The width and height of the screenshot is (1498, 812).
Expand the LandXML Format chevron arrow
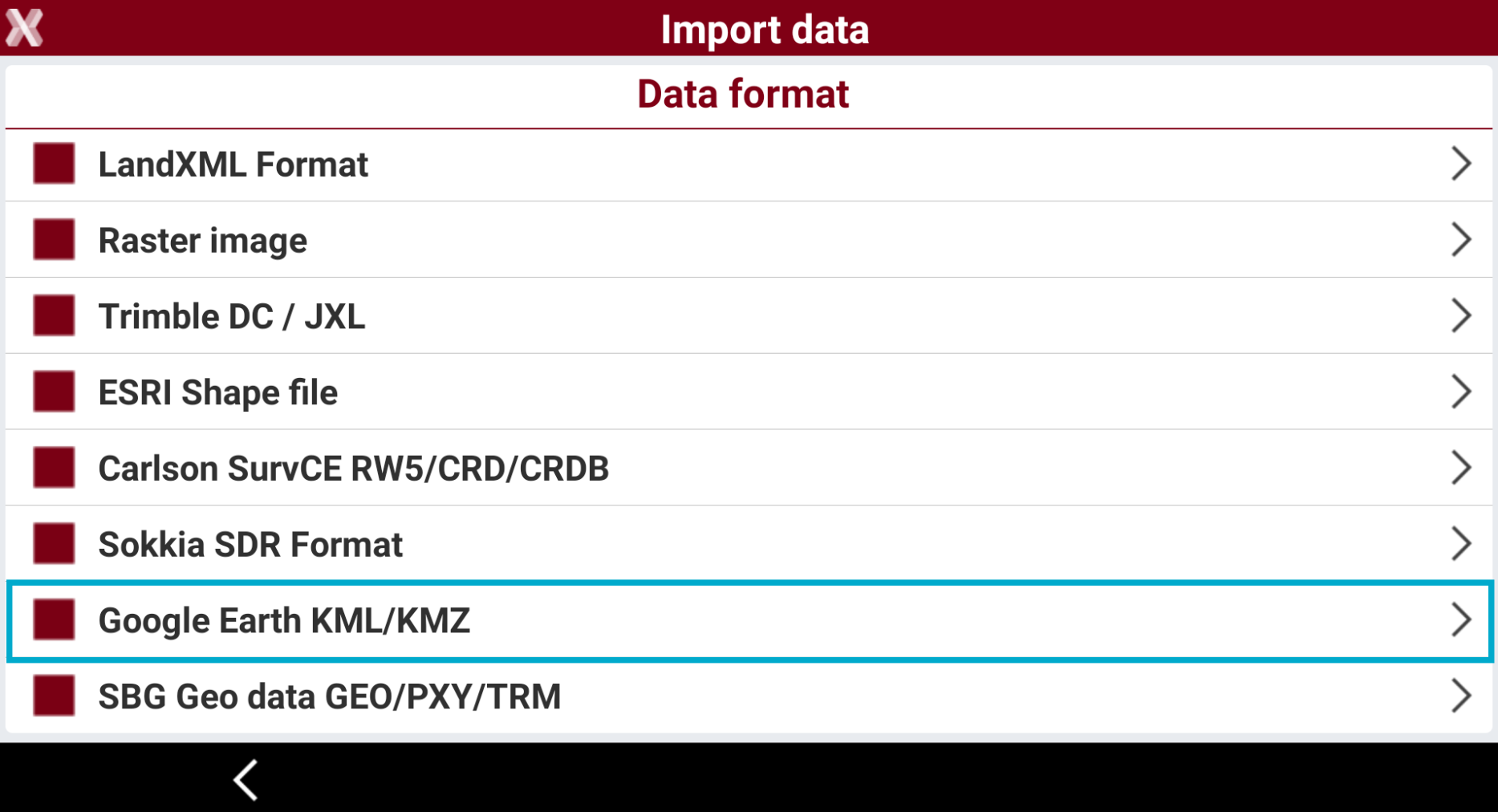[x=1461, y=164]
